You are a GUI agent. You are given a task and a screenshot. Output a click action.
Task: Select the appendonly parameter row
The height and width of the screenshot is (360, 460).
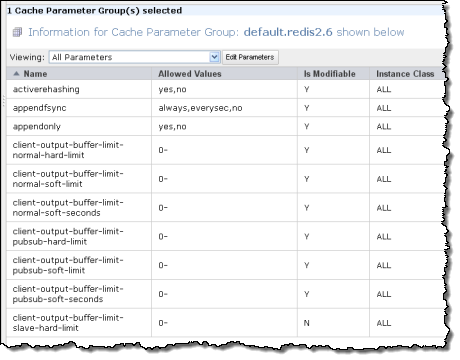[x=225, y=126]
